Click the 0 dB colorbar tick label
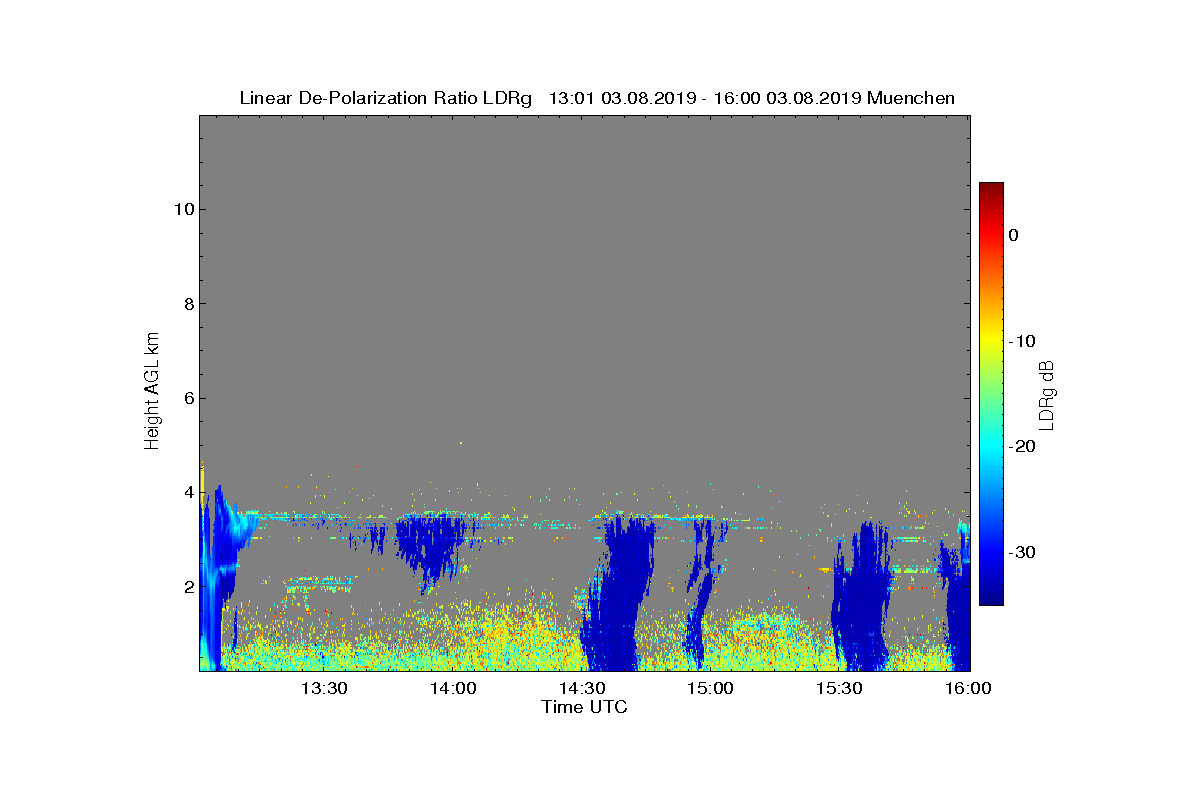 [1013, 235]
